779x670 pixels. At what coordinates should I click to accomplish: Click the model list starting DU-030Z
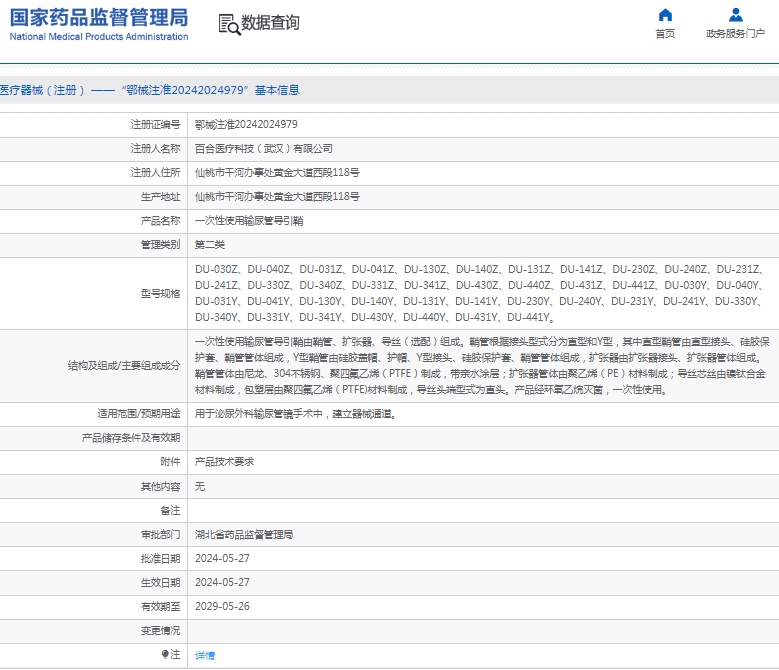[480, 293]
